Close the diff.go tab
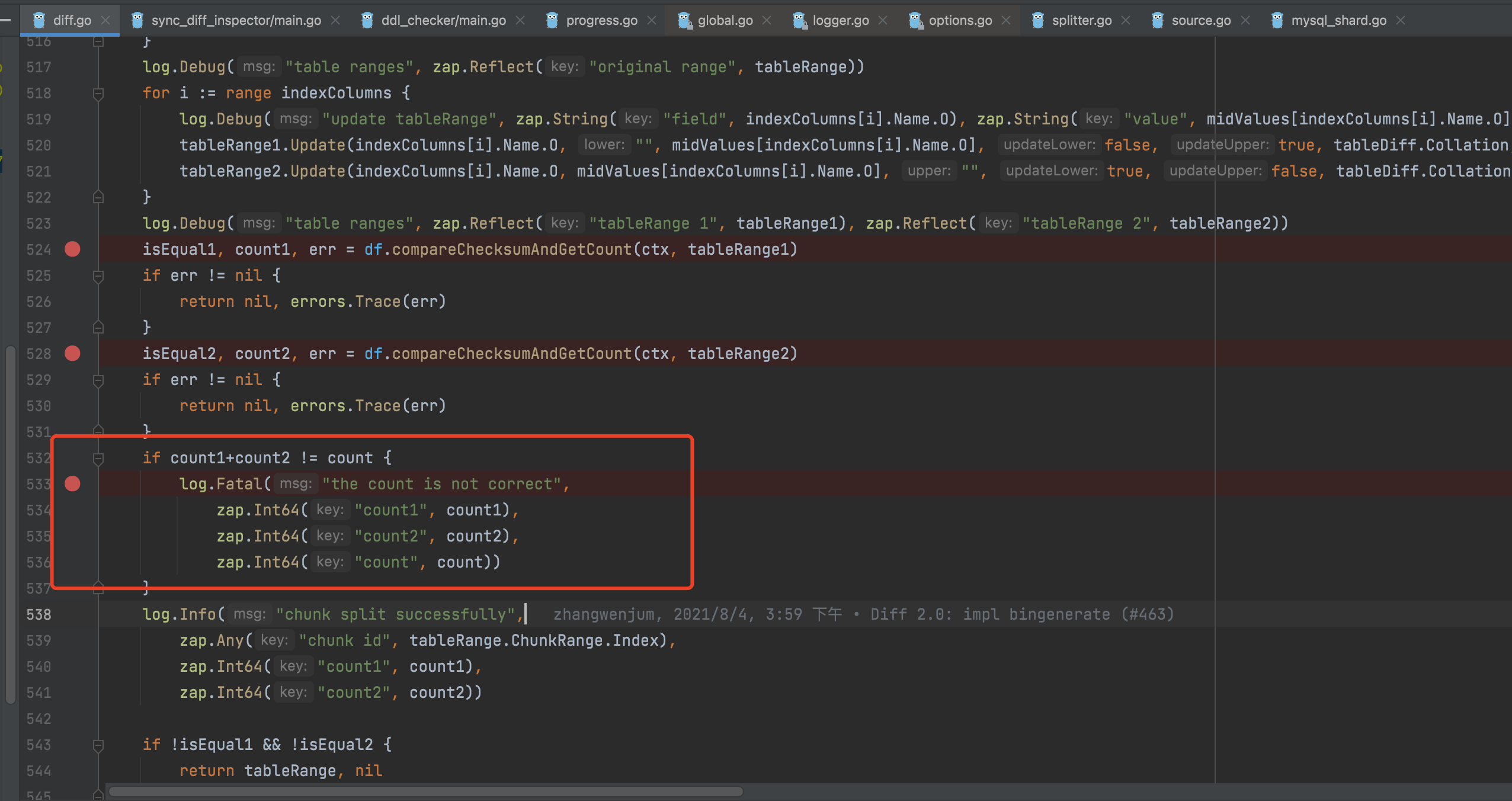The width and height of the screenshot is (1512, 801). tap(106, 21)
